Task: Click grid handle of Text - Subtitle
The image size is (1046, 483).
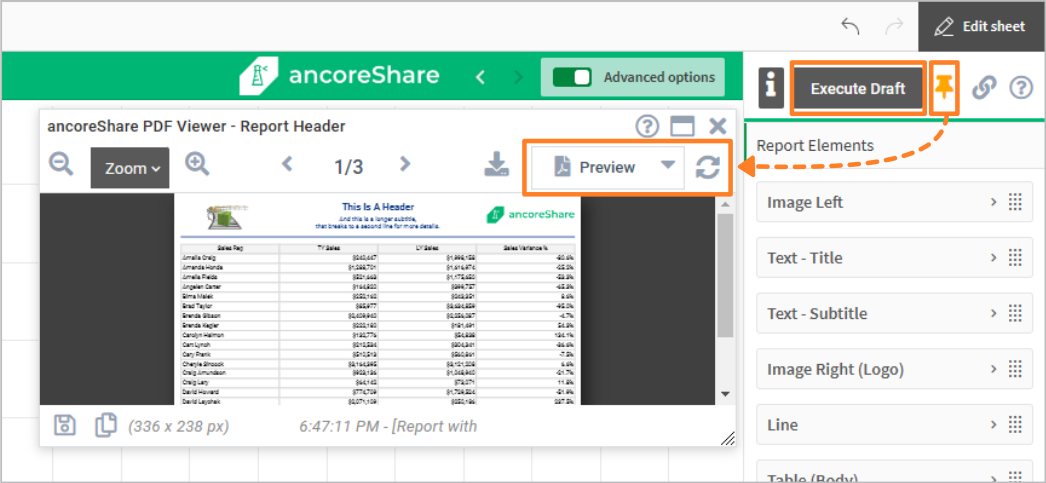Action: tap(1015, 313)
